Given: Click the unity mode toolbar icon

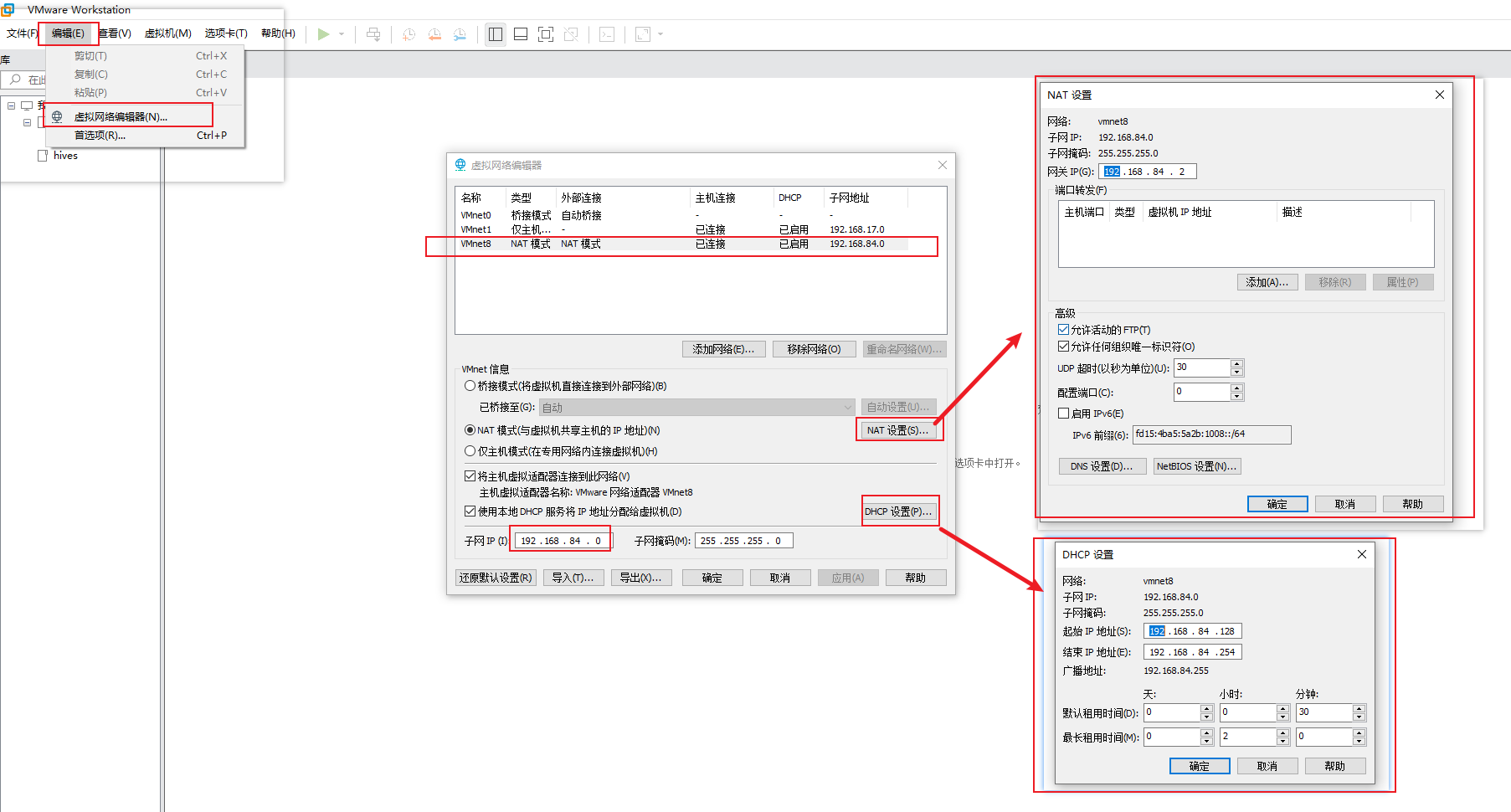Looking at the screenshot, I should (571, 34).
